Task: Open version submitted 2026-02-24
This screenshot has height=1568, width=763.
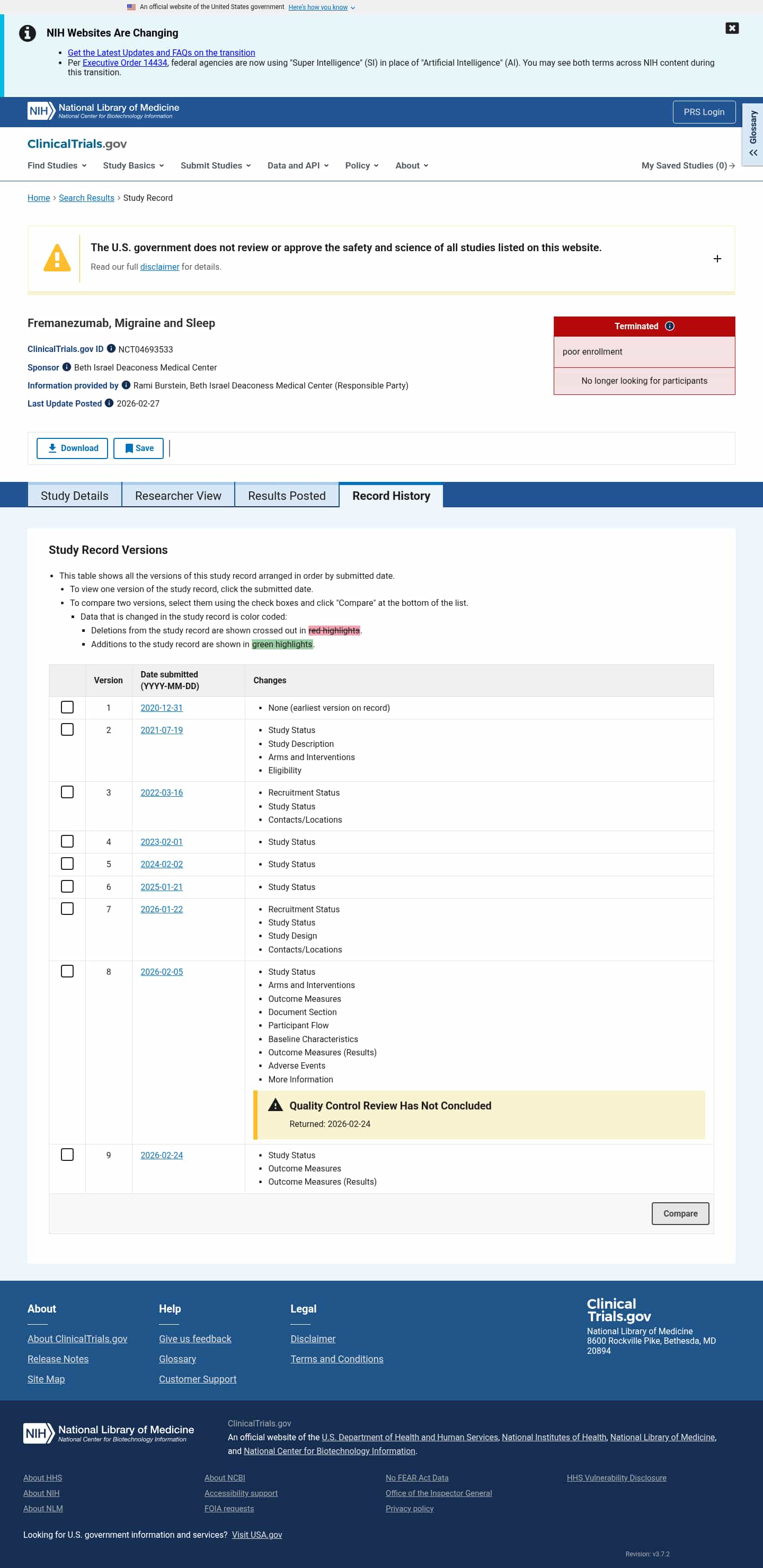Action: (161, 1155)
